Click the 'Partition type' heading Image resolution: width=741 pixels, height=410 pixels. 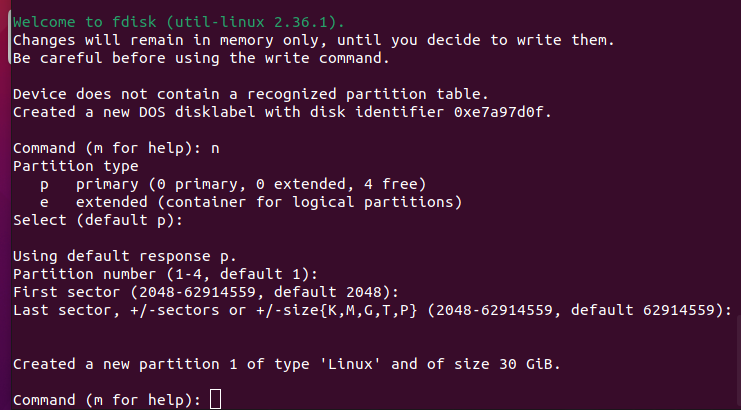point(76,166)
